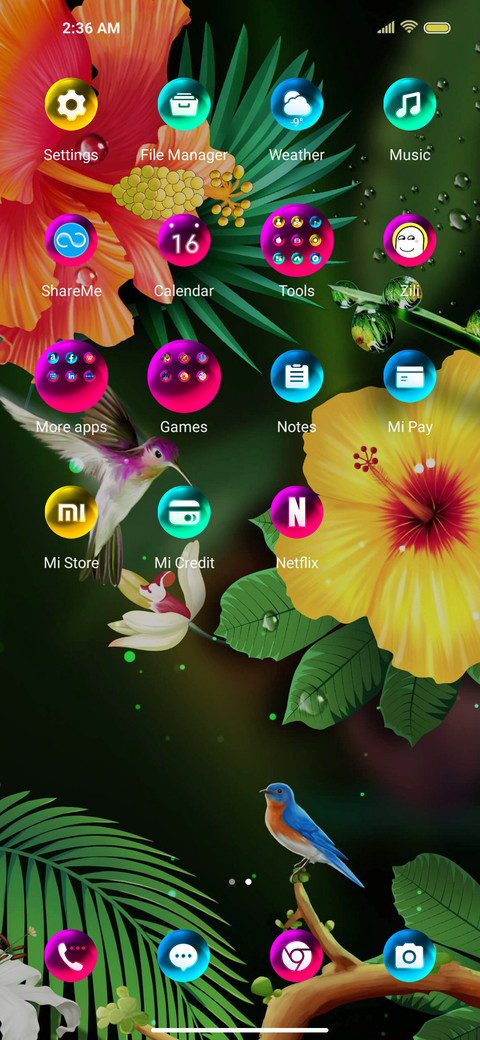Screen dimensions: 480x1040
Task: Open the Calendar app showing 16
Action: tap(184, 240)
